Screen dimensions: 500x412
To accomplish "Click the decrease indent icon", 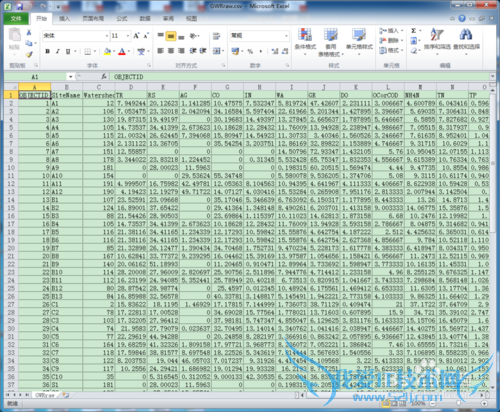I will pyautogui.click(x=193, y=51).
